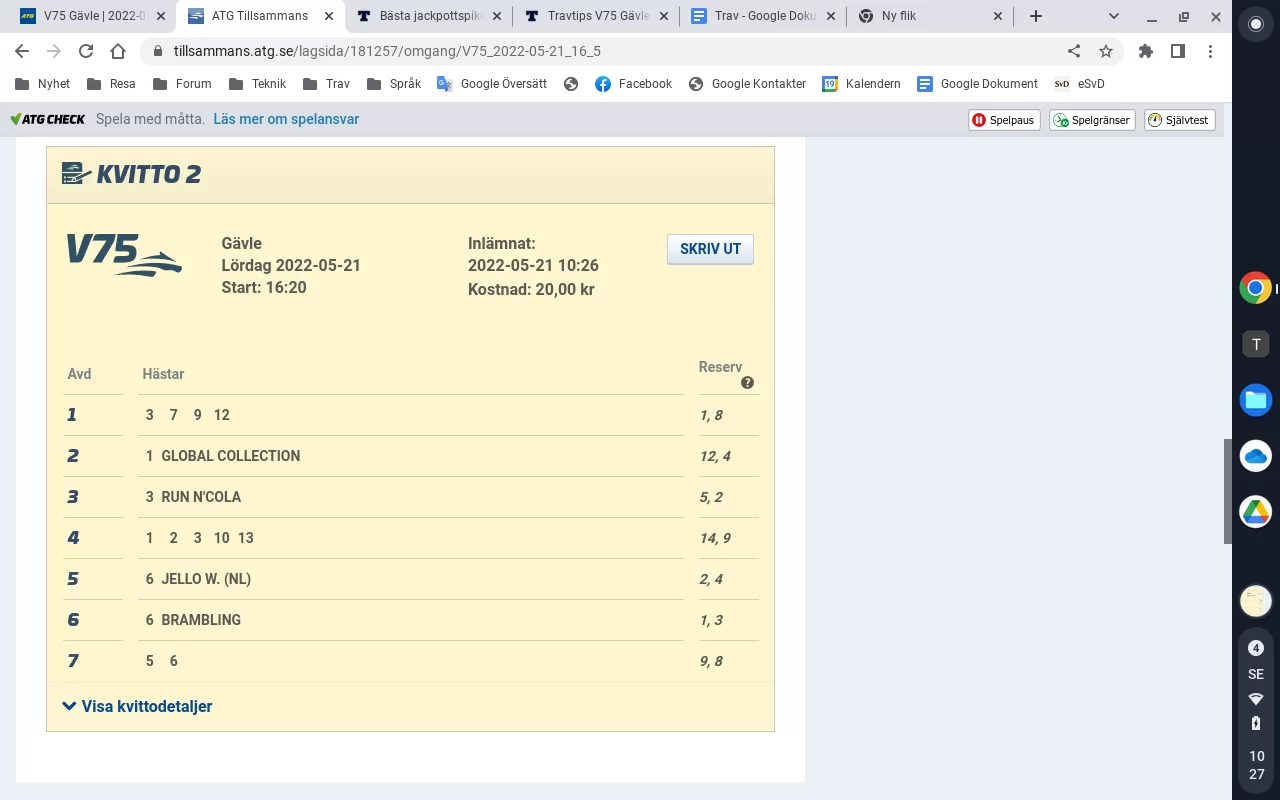This screenshot has height=800, width=1280.
Task: Bookmark the page with the star icon
Action: (x=1106, y=51)
